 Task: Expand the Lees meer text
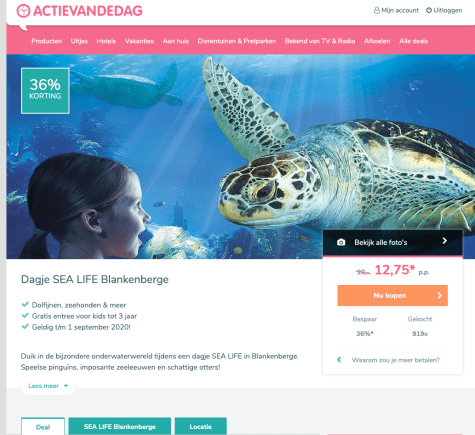click(48, 386)
